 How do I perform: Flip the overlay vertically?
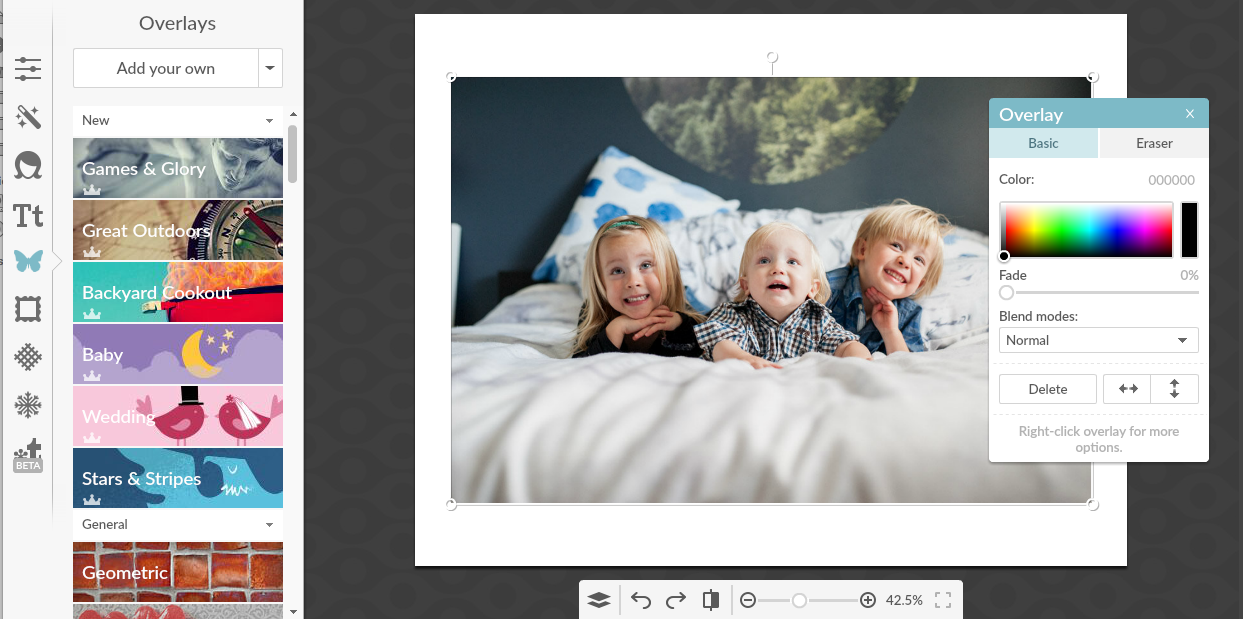pyautogui.click(x=1175, y=389)
